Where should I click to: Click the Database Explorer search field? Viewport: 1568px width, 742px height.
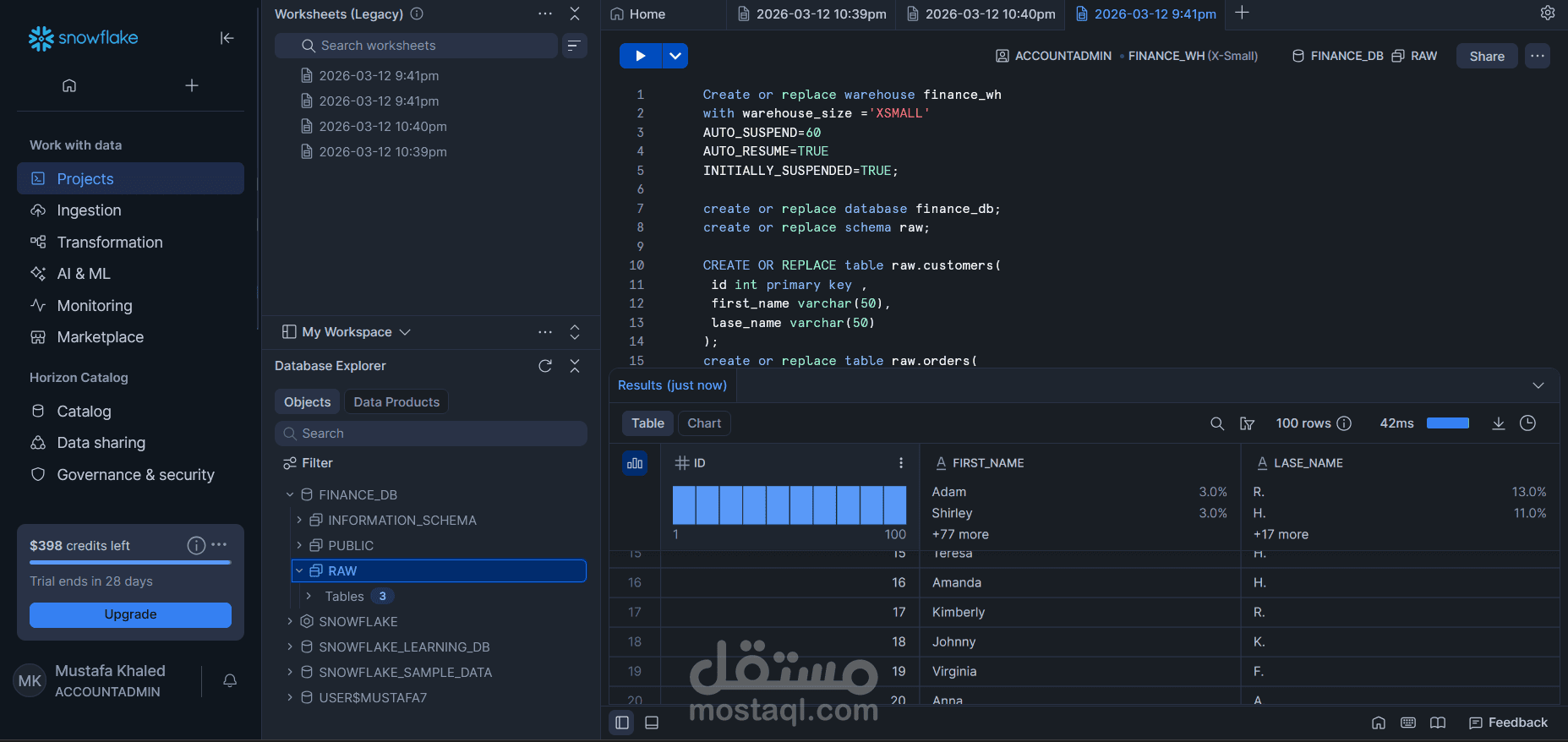coord(431,434)
